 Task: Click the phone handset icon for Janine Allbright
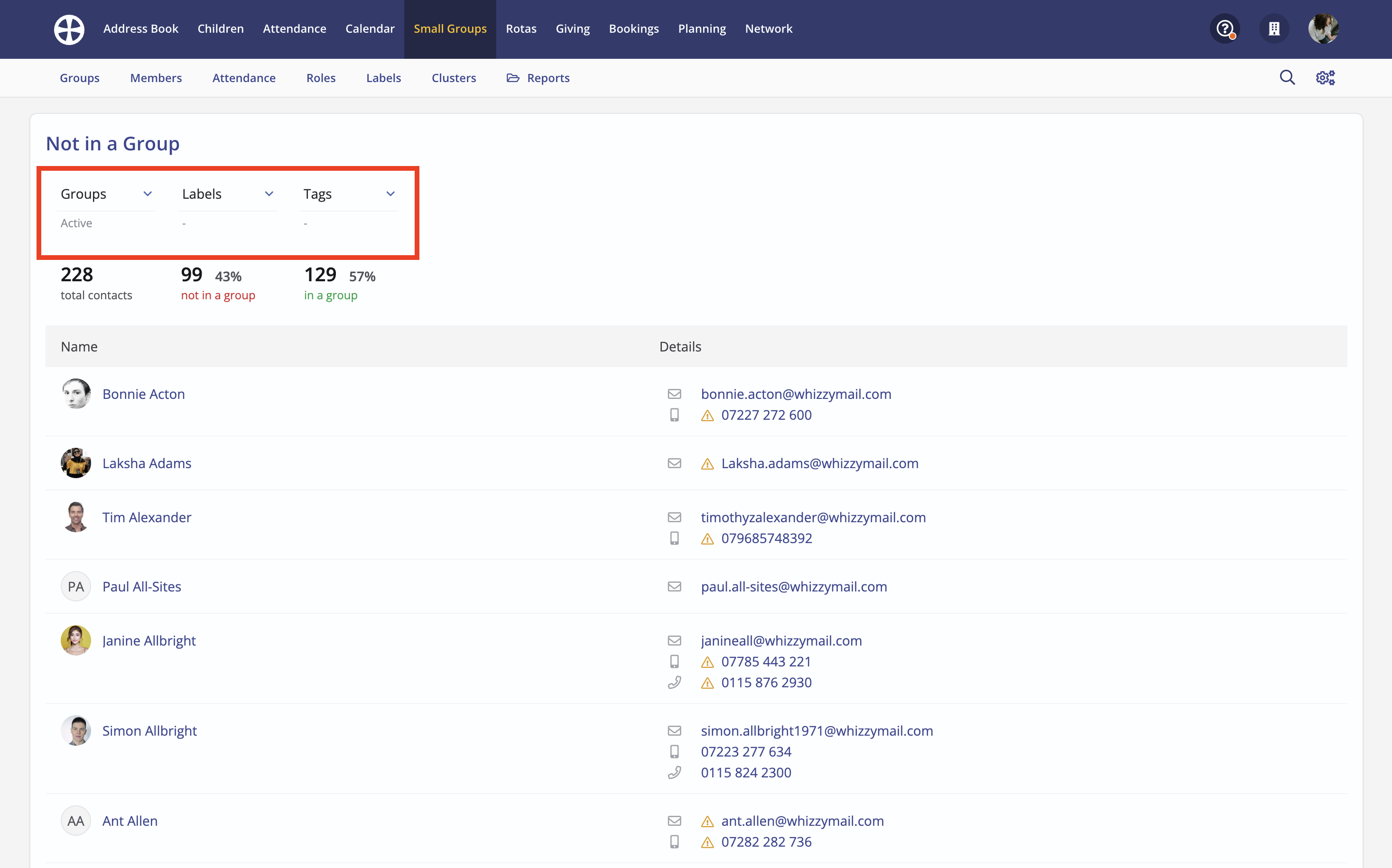pos(674,683)
